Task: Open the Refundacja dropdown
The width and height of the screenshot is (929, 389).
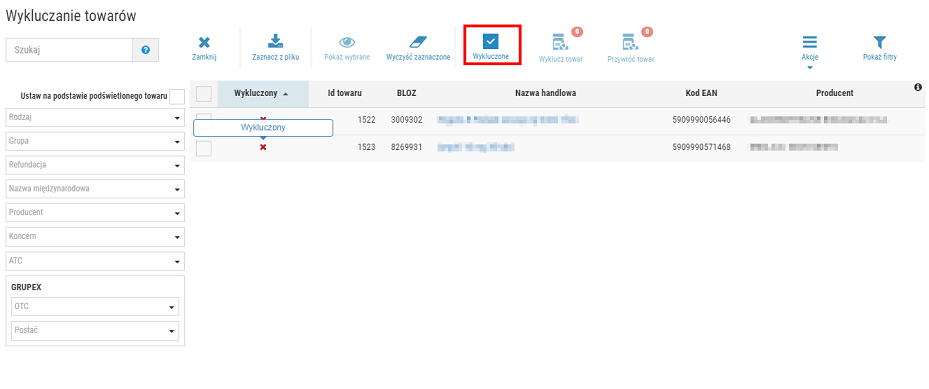Action: [x=95, y=165]
